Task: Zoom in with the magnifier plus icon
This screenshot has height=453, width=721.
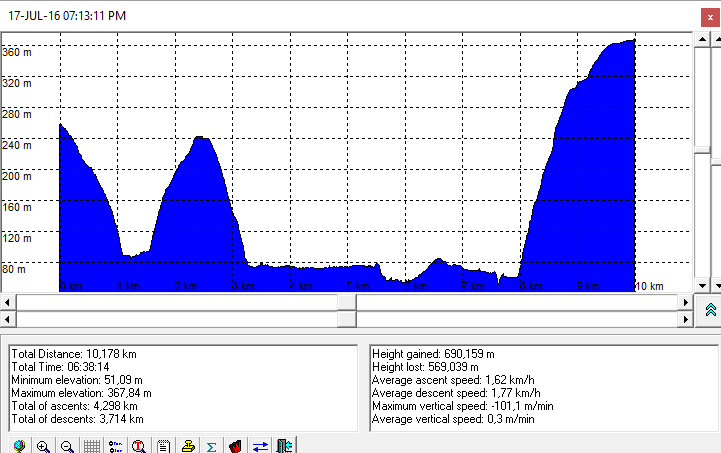Action: 43,445
